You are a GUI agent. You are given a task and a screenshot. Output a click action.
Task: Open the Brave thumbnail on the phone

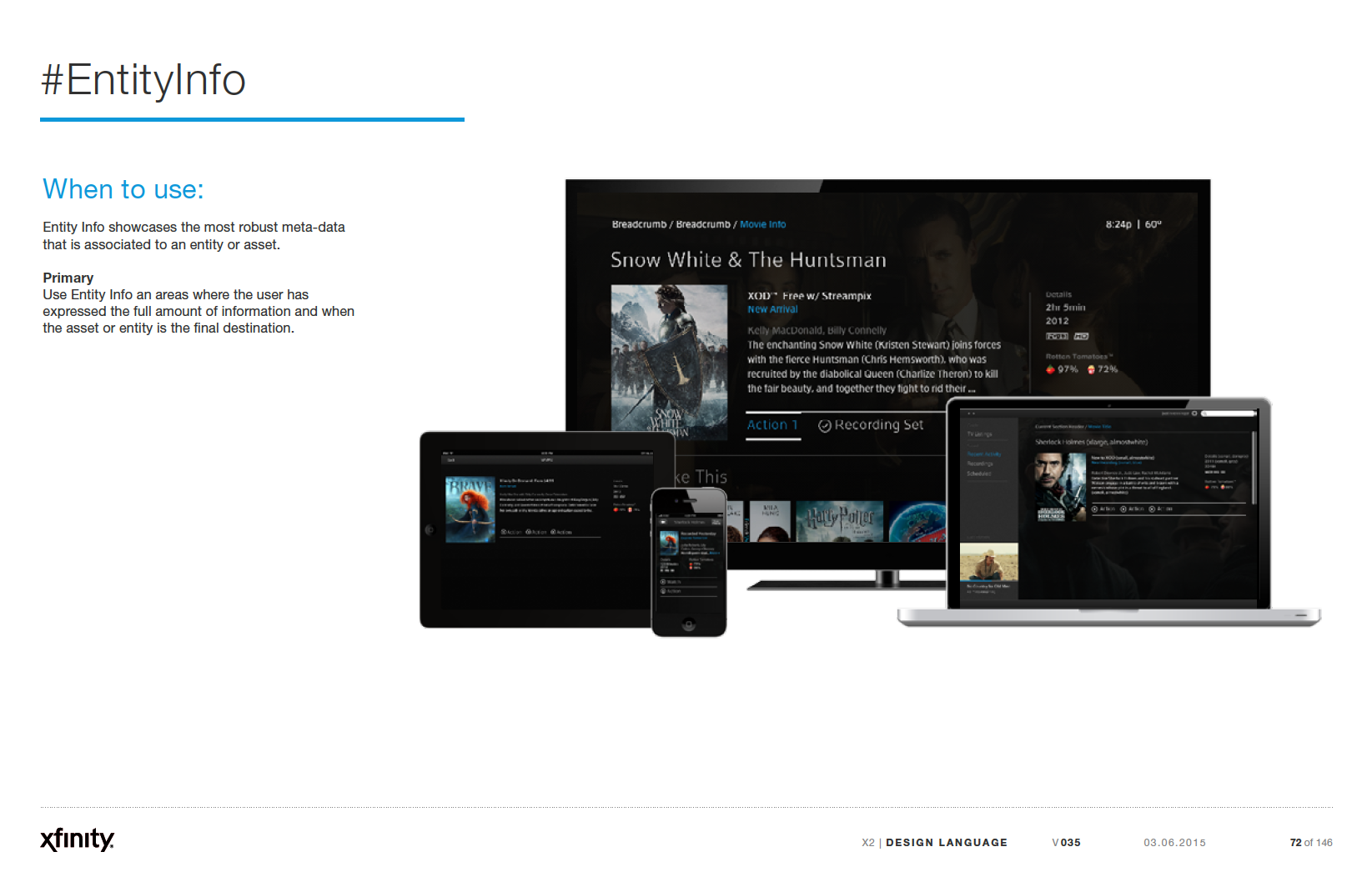tap(669, 543)
